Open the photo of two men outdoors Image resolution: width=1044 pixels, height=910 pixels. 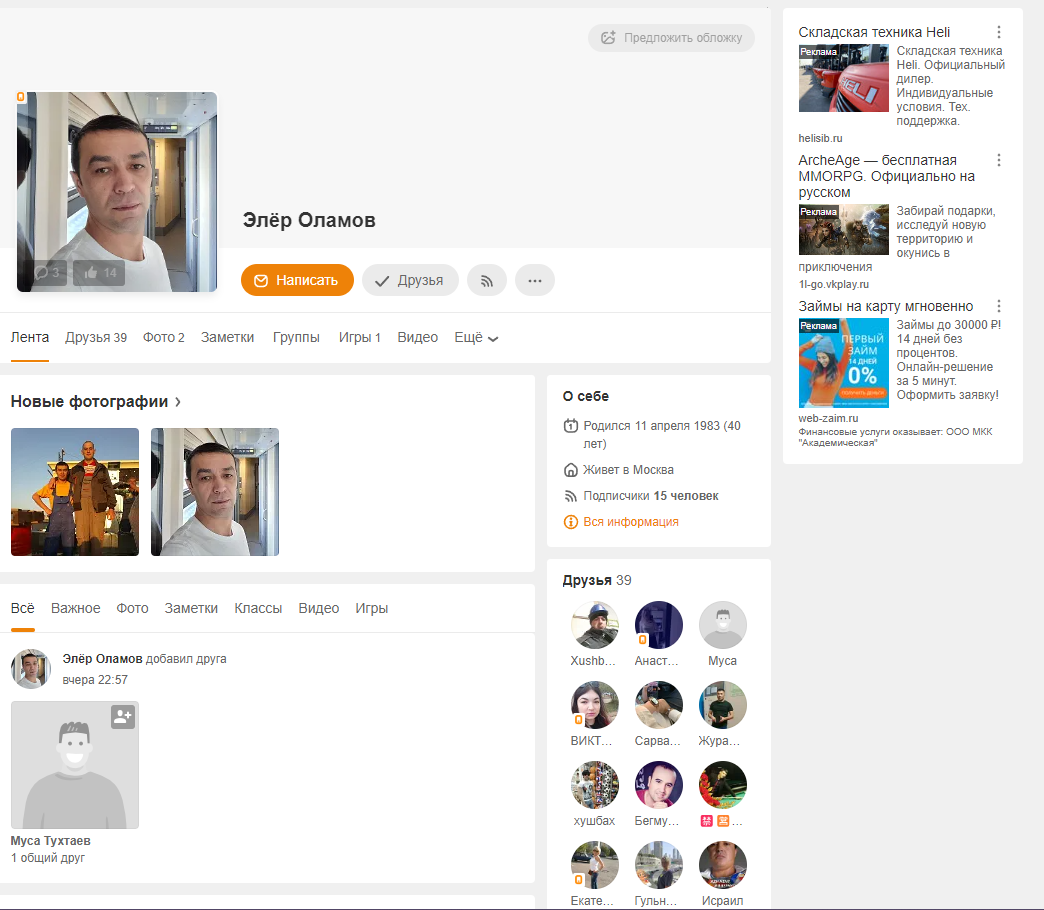(75, 492)
